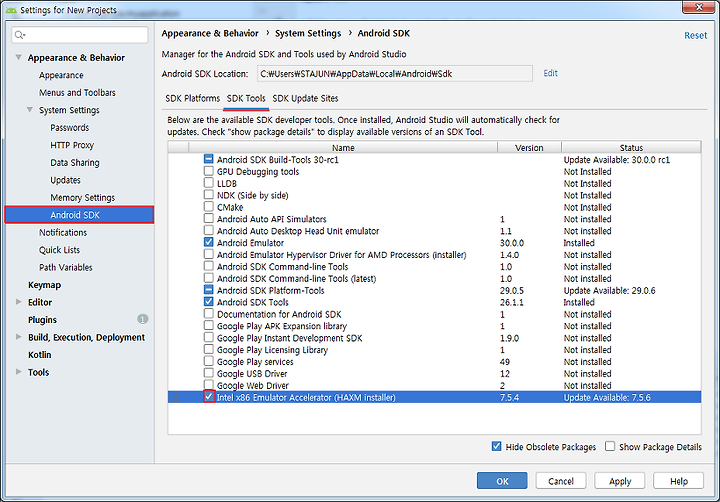This screenshot has height=502, width=720.
Task: Sort table by Version column header
Action: pos(529,147)
